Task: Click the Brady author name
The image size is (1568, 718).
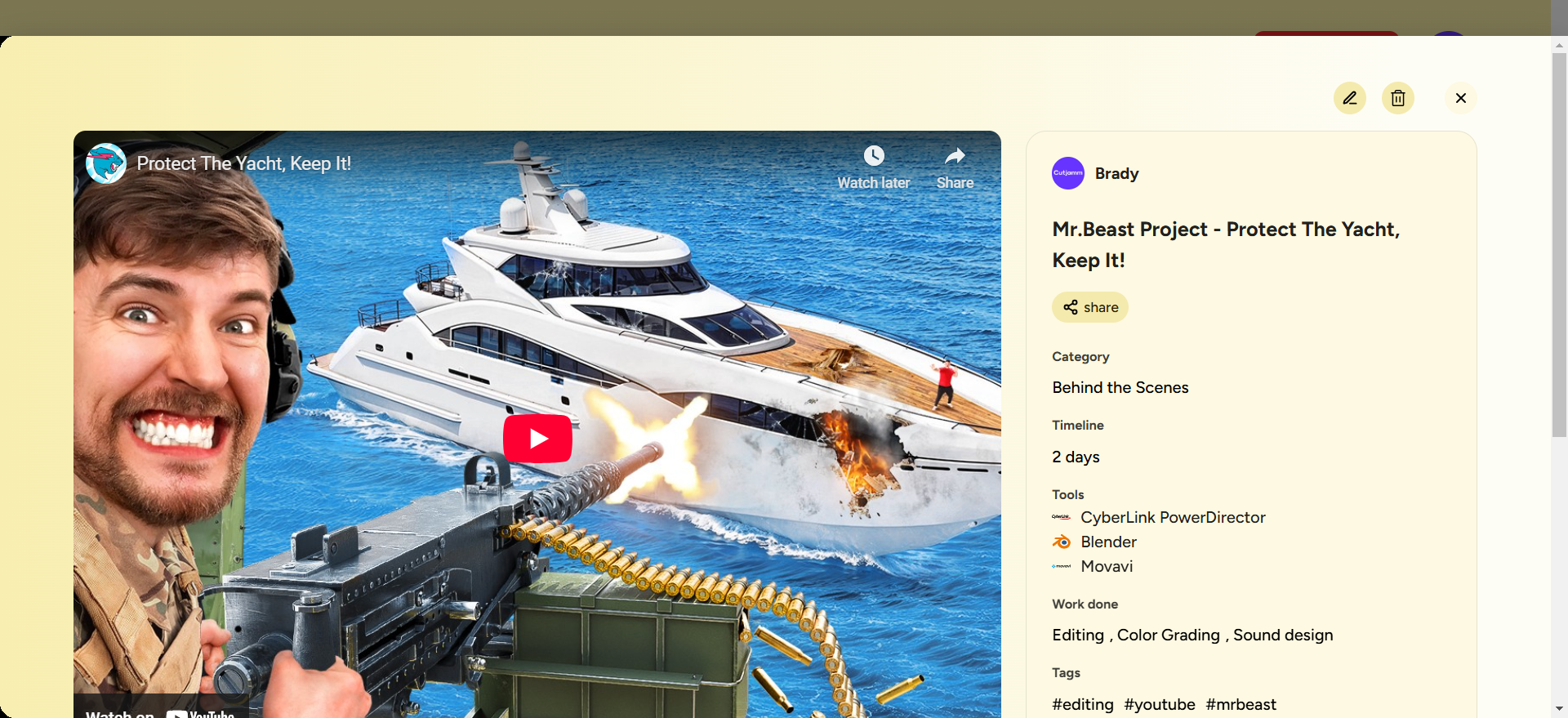Action: [x=1116, y=173]
